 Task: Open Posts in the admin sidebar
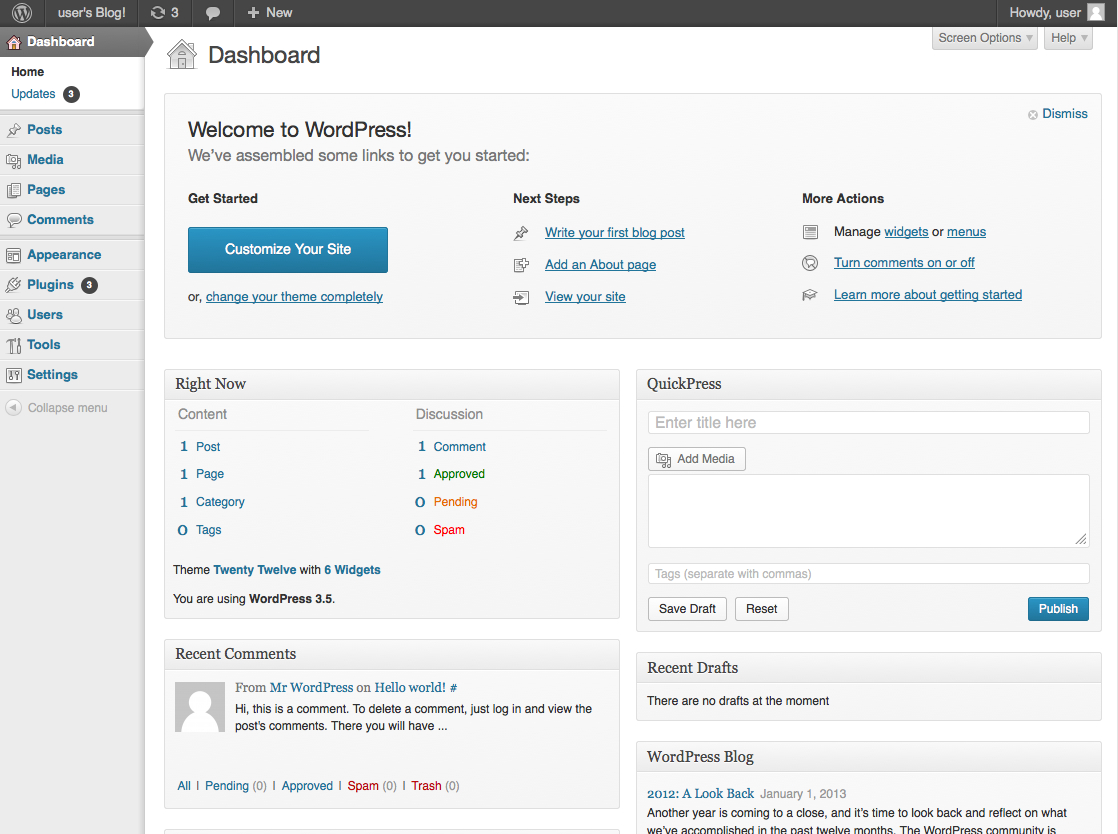coord(44,130)
